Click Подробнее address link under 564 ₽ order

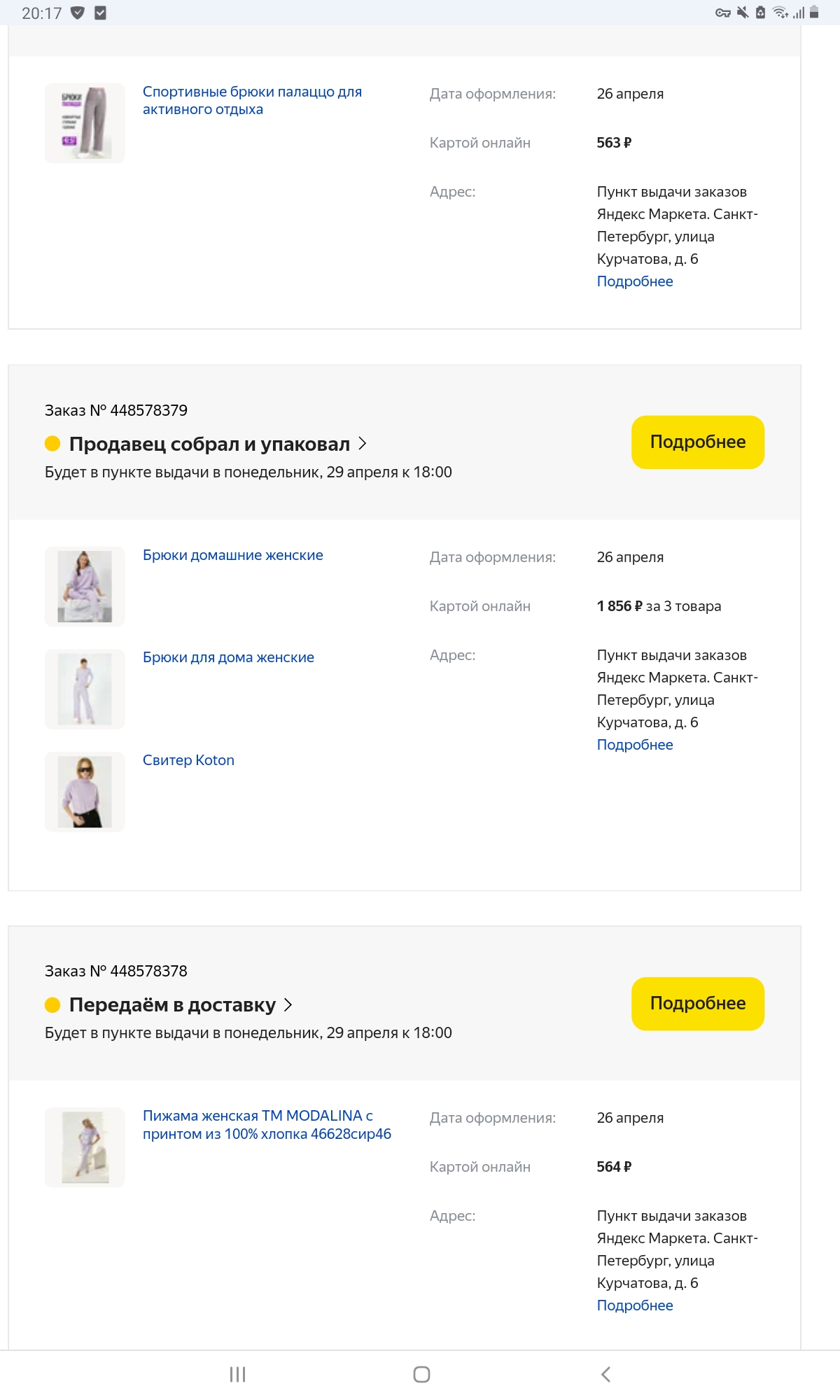pyautogui.click(x=635, y=1305)
